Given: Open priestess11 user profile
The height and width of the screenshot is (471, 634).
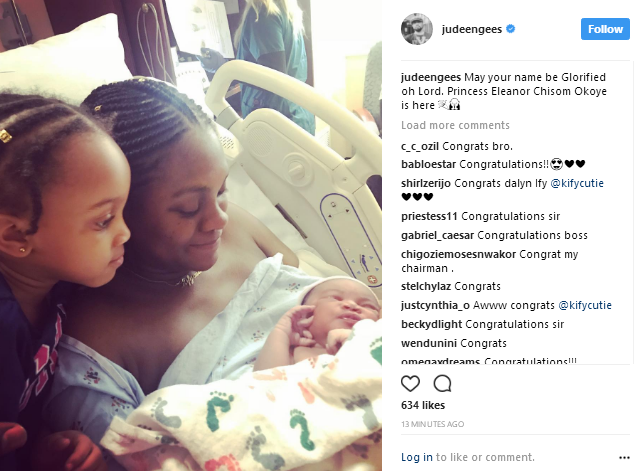Looking at the screenshot, I should pyautogui.click(x=429, y=216).
